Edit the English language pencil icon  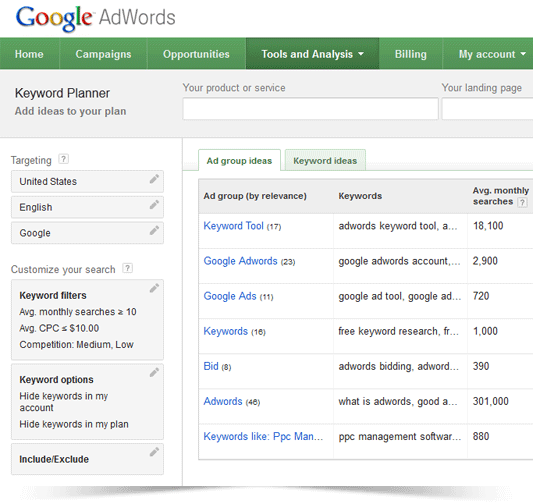point(154,205)
